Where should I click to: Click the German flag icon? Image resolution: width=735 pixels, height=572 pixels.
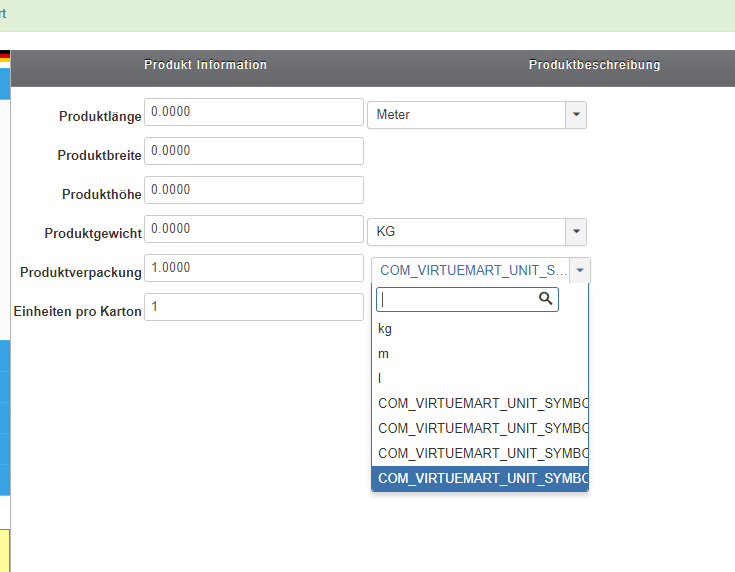click(5, 56)
